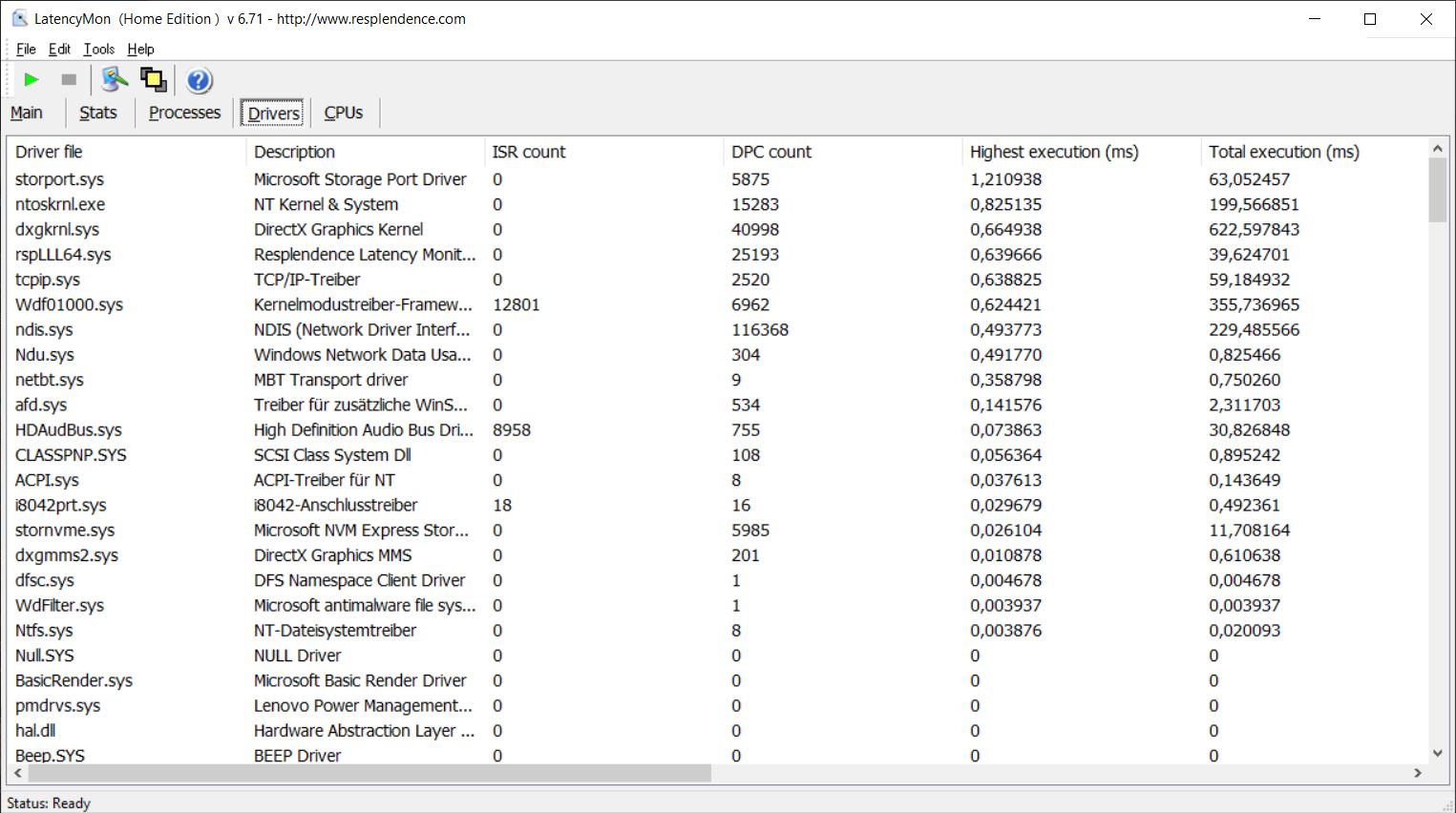1456x813 pixels.
Task: Select the WdFilter.sys driver row
Action: [x=716, y=605]
